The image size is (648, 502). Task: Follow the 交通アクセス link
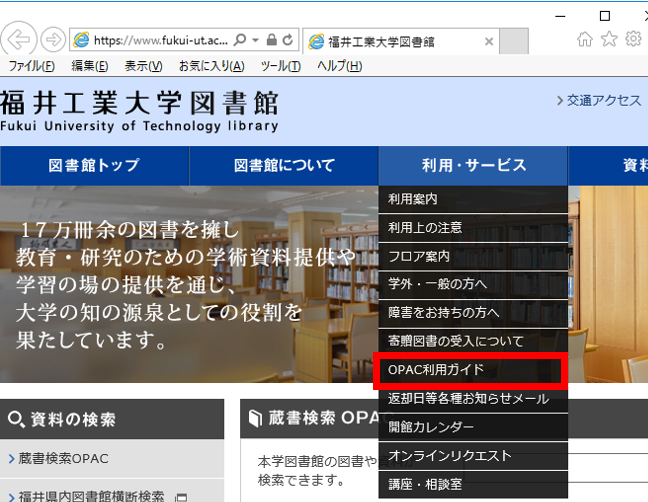point(599,100)
